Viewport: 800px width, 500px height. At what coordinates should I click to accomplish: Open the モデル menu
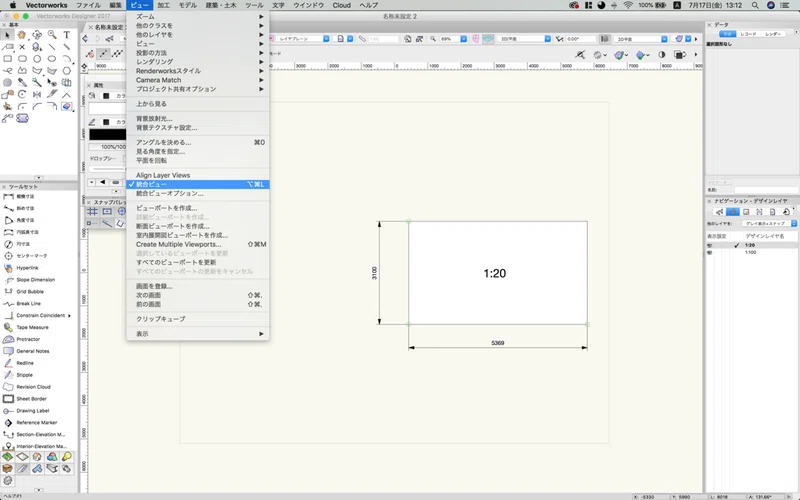(188, 5)
